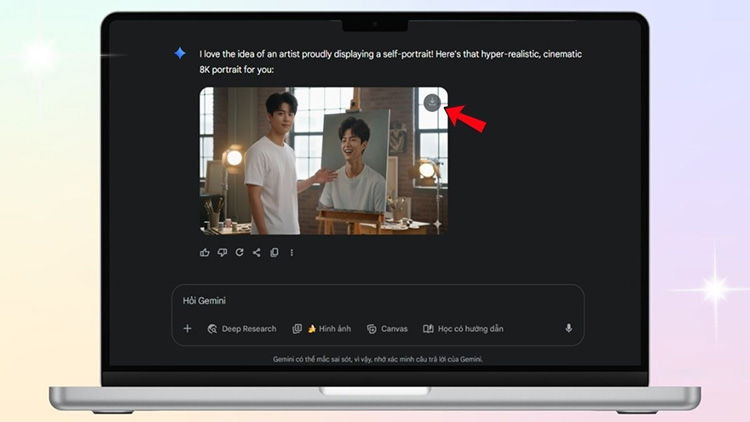The height and width of the screenshot is (422, 750).
Task: Click the Gemini sparkle logo icon
Action: (180, 54)
